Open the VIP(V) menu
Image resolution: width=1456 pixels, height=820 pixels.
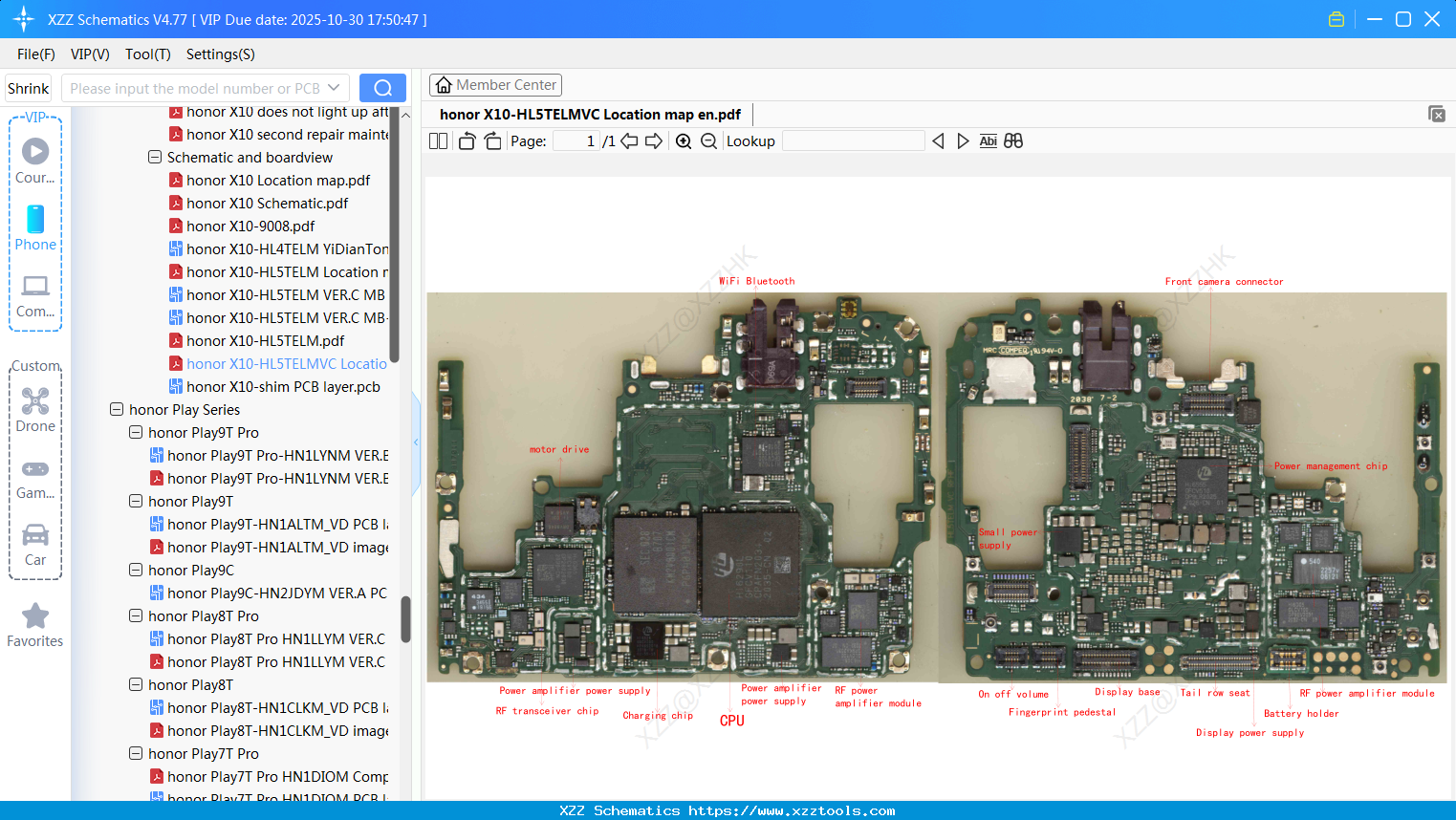[x=90, y=54]
